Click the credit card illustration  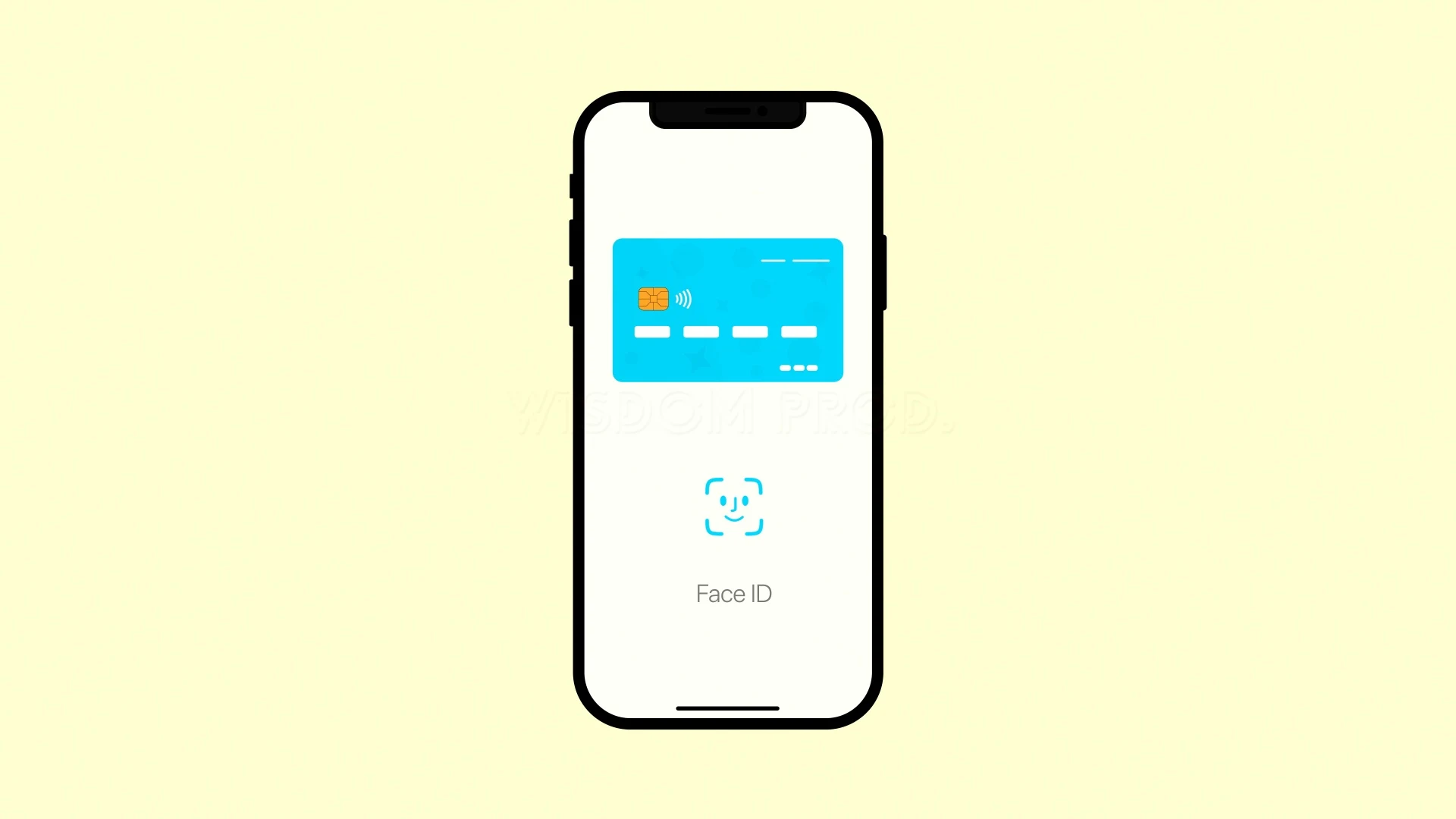(x=727, y=309)
